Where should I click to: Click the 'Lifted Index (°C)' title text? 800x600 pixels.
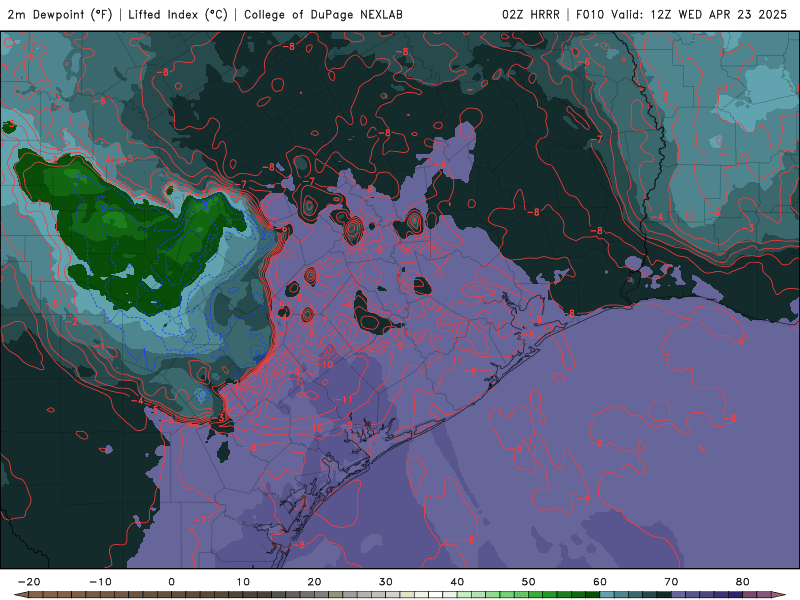pyautogui.click(x=178, y=15)
